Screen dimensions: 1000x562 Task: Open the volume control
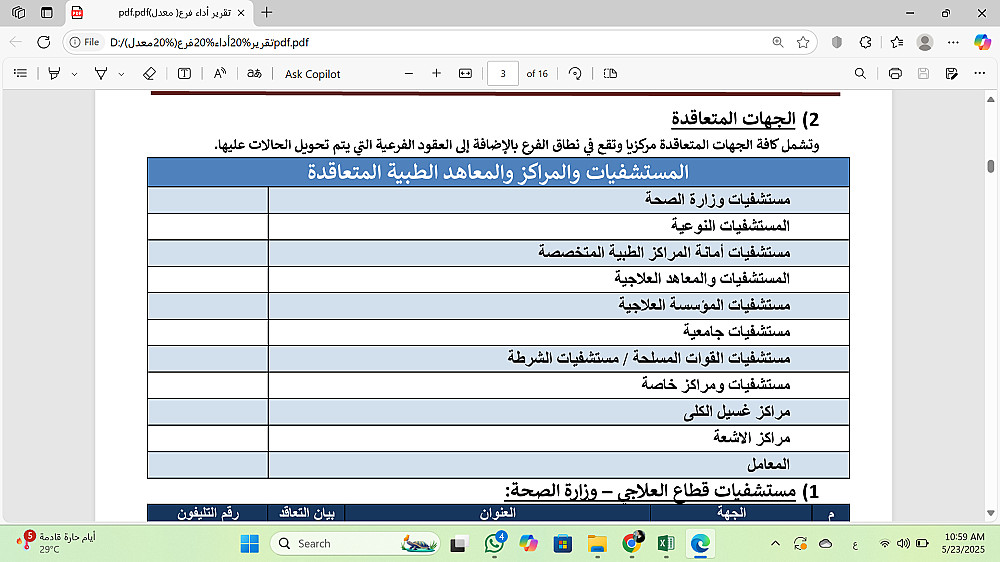click(903, 544)
